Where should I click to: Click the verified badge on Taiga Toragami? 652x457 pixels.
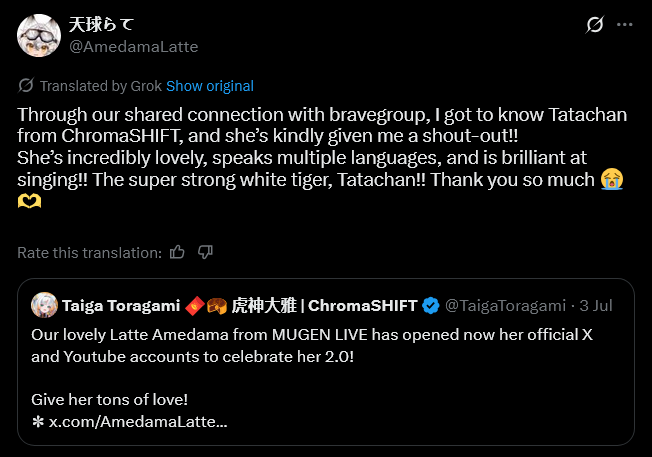pos(430,304)
